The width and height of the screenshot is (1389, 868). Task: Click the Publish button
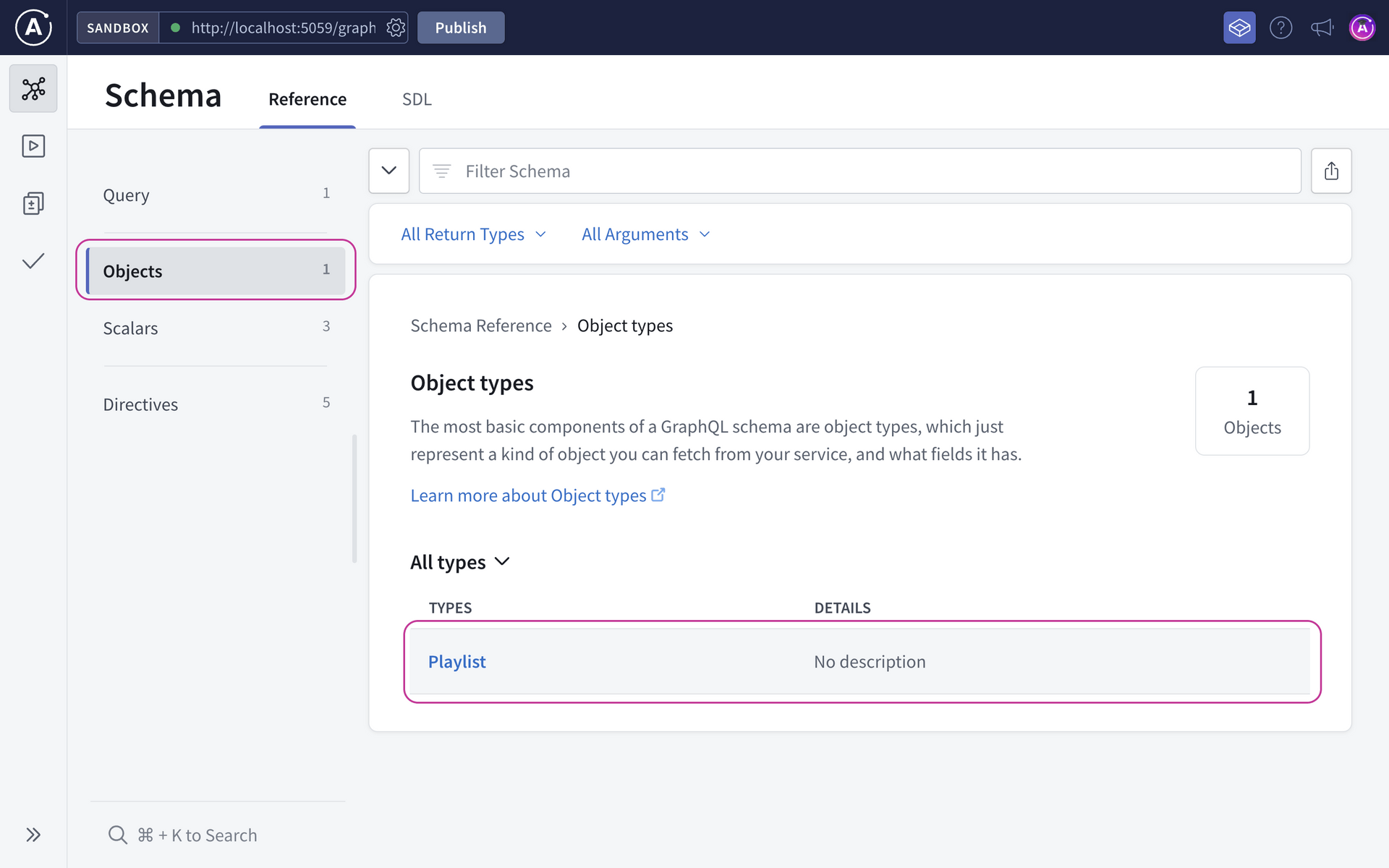tap(460, 27)
